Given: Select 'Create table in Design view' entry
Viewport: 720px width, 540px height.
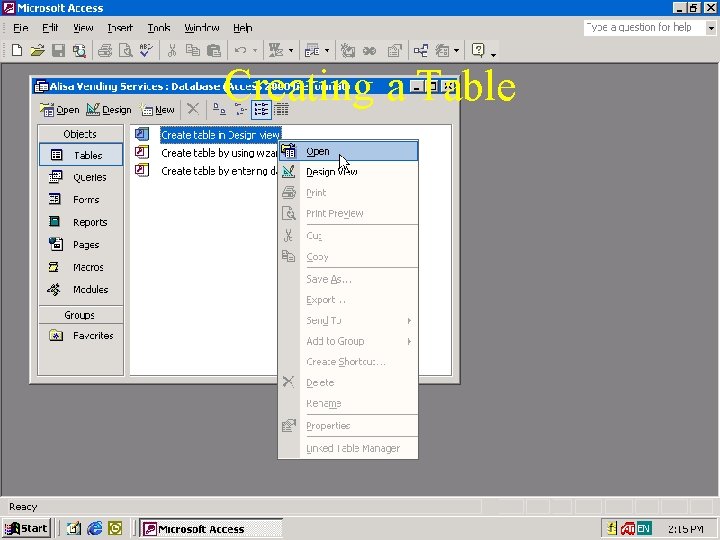Looking at the screenshot, I should pos(220,135).
